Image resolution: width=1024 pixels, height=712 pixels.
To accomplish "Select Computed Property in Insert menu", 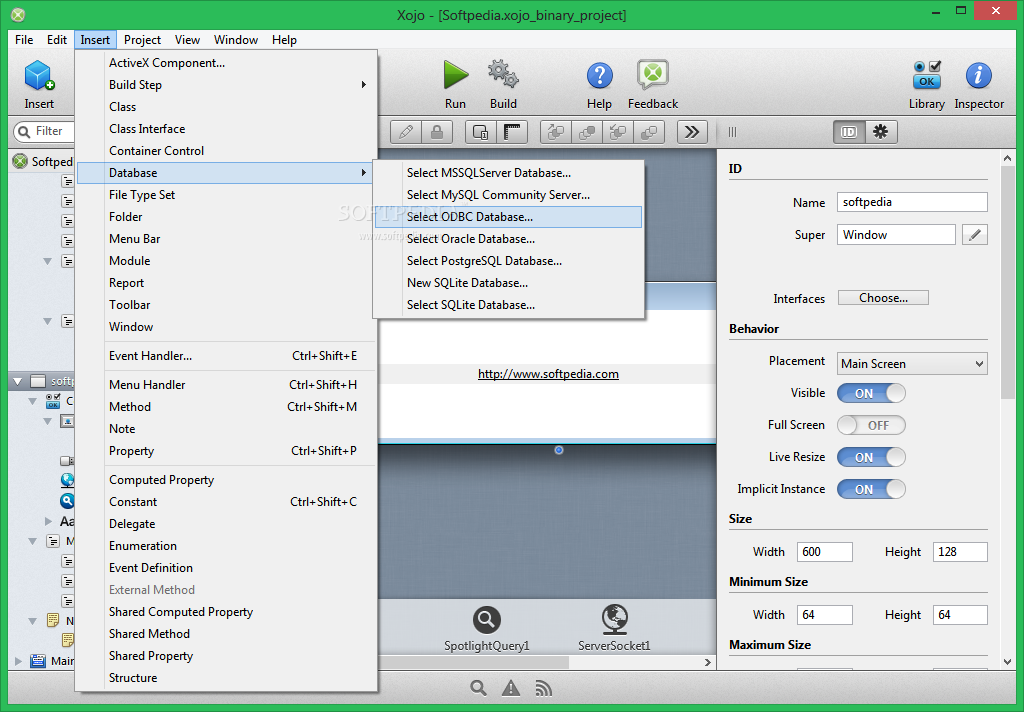I will tap(226, 480).
